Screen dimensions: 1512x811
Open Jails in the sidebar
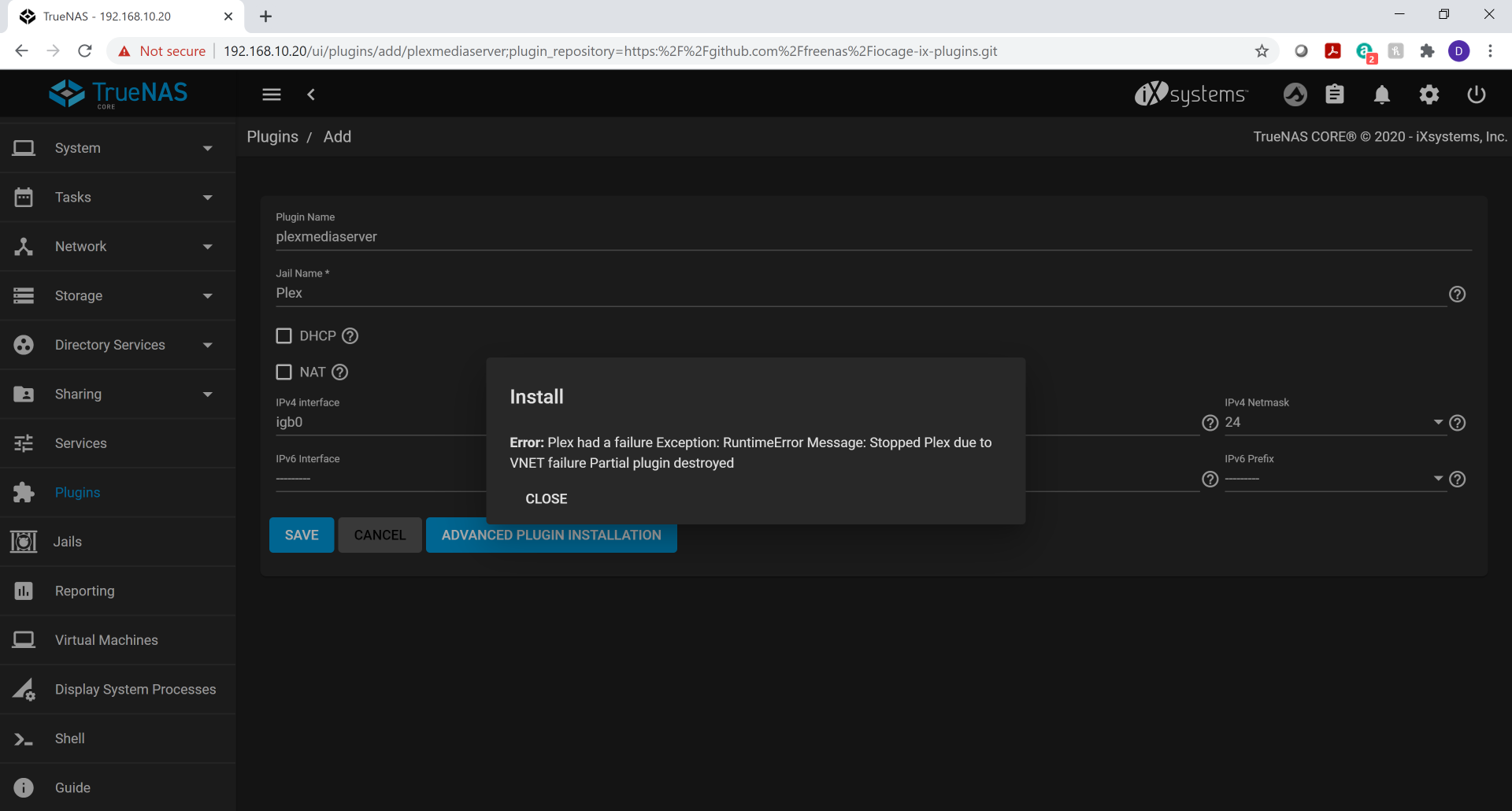coord(118,542)
